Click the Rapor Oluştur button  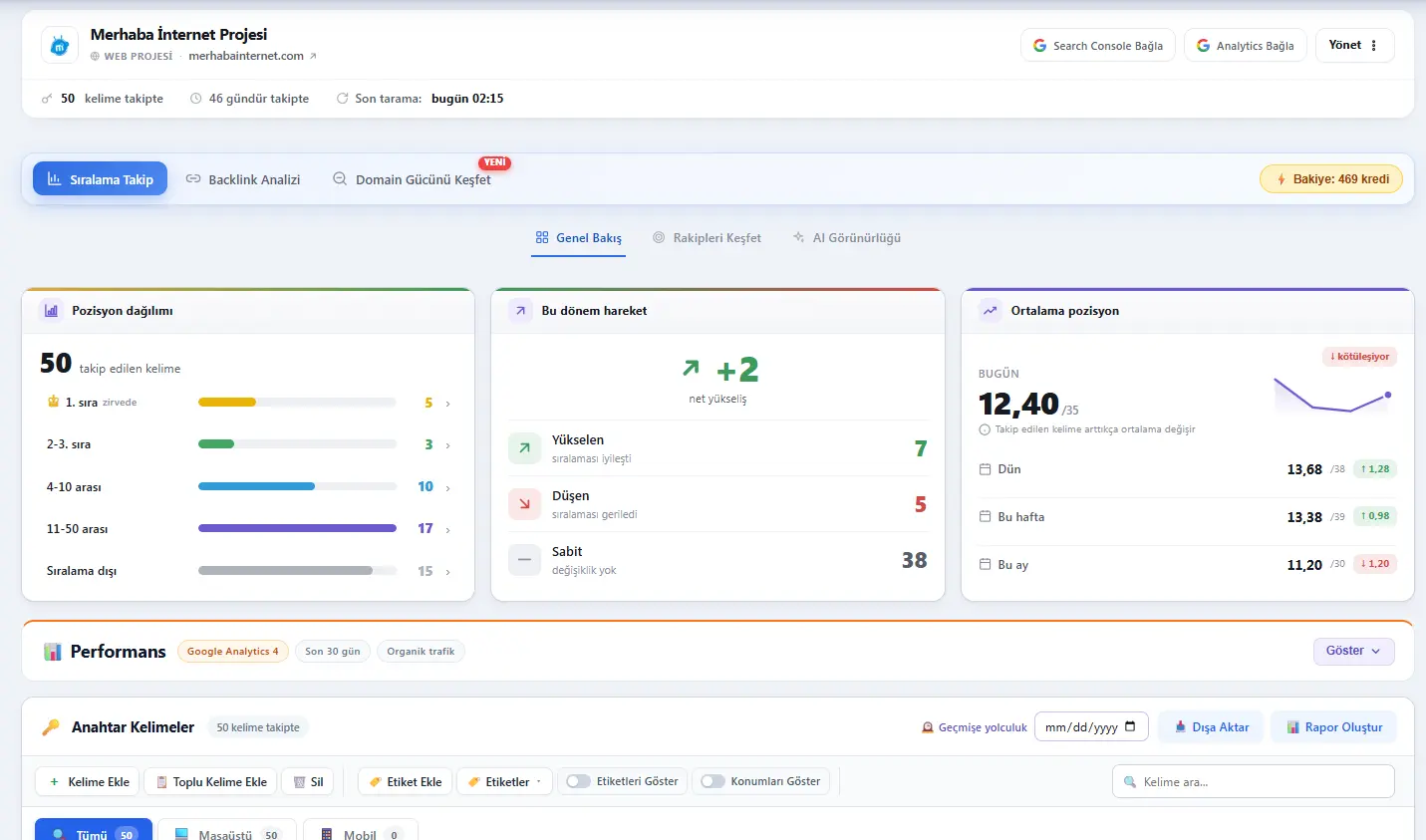tap(1333, 726)
